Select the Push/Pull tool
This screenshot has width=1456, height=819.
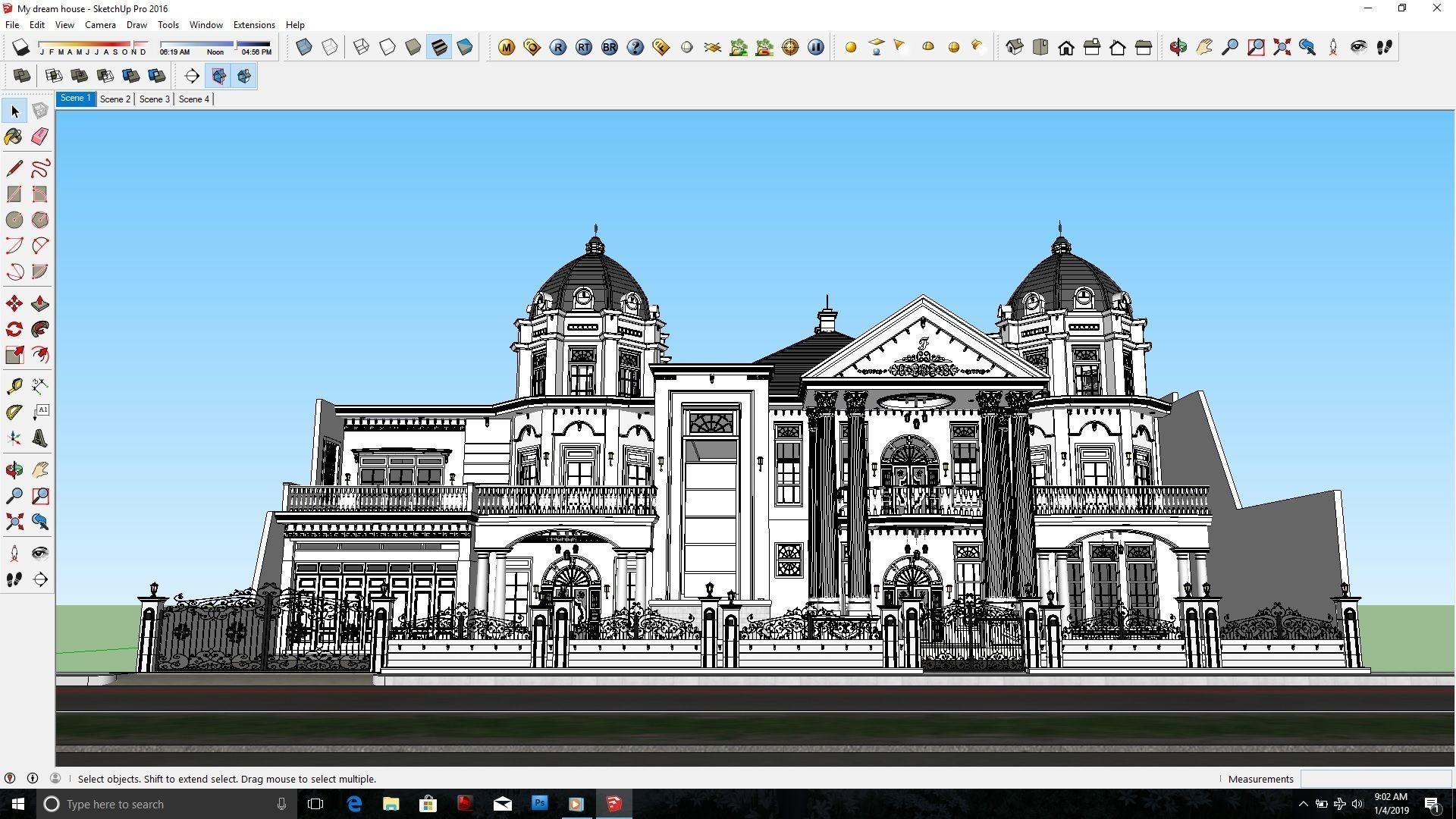point(40,304)
